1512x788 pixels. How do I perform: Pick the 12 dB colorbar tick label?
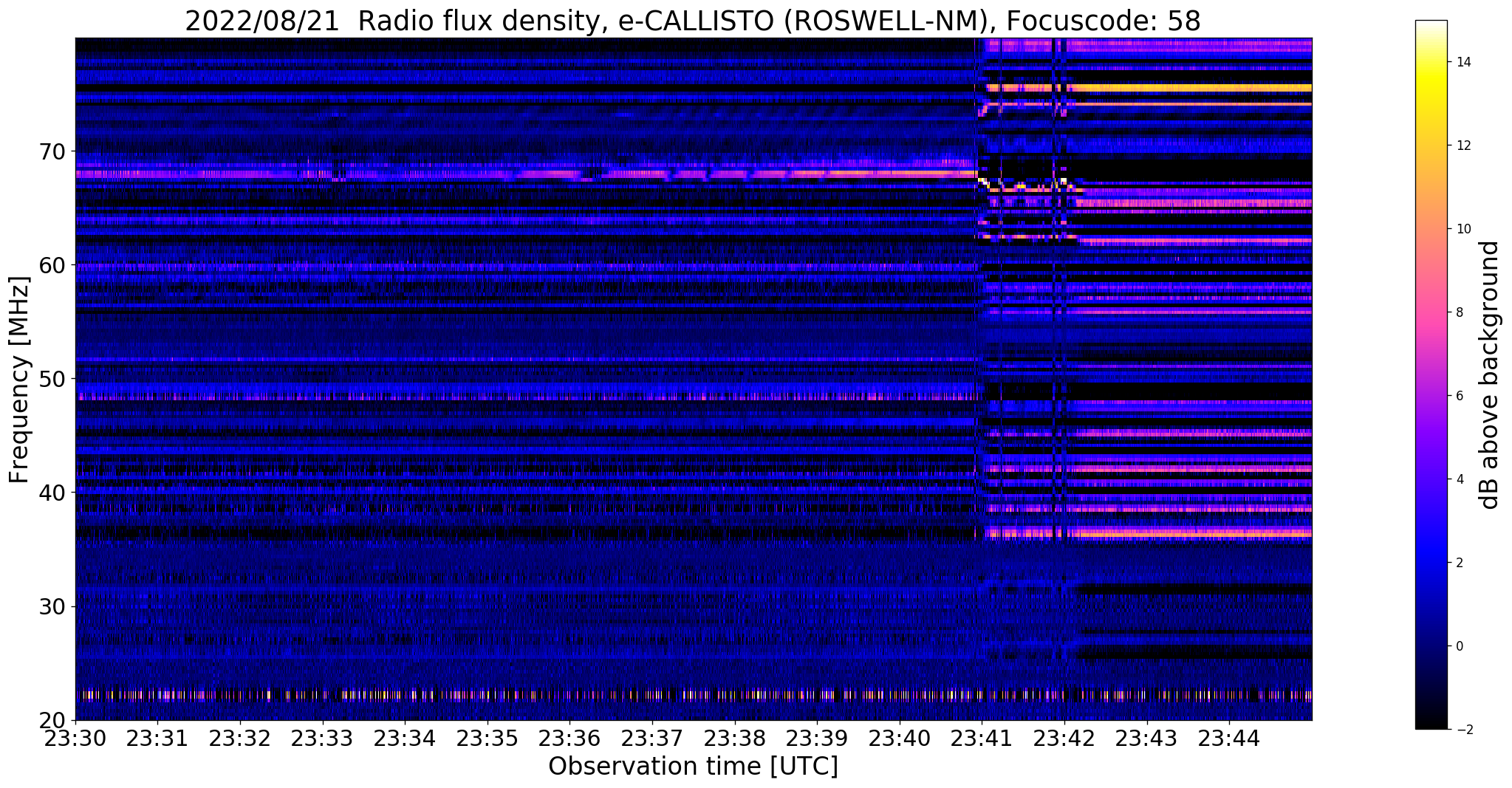click(1463, 145)
